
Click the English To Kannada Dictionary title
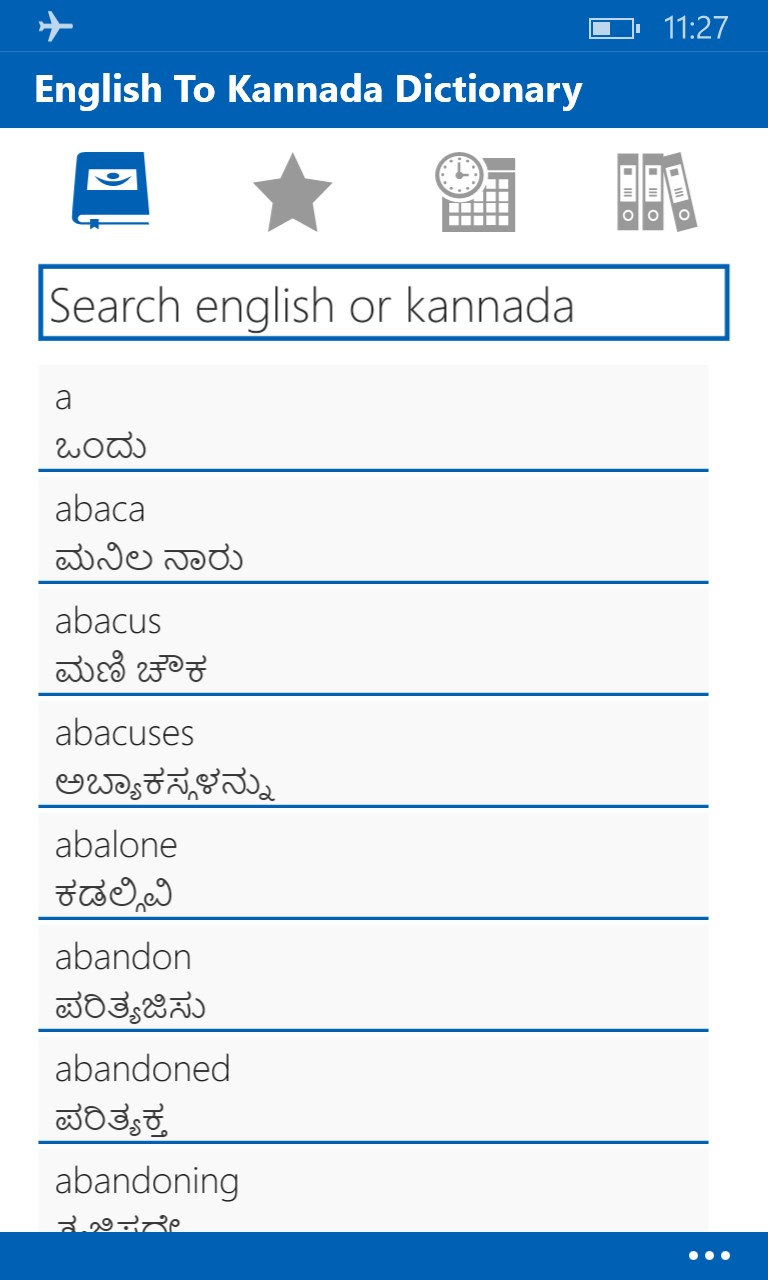[x=308, y=90]
